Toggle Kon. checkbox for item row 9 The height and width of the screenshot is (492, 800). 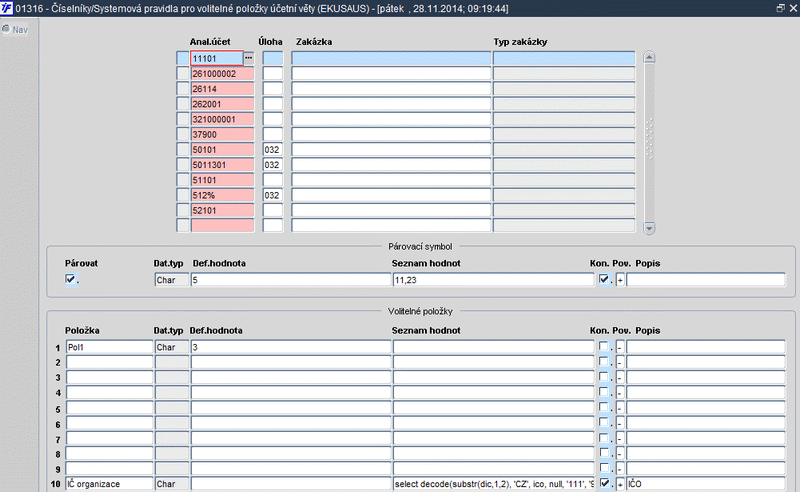604,468
